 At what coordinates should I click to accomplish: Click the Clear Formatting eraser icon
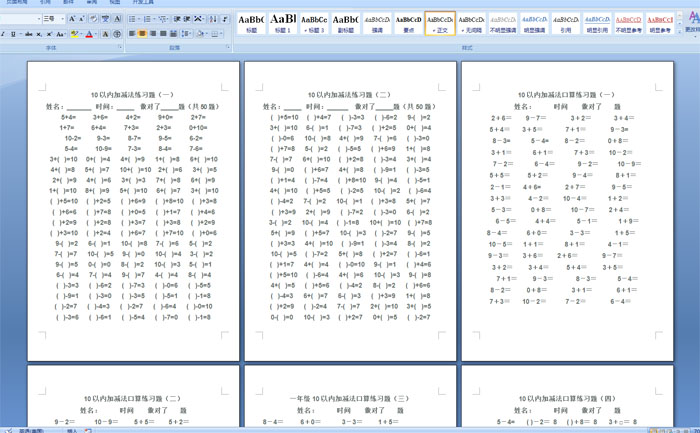tap(93, 19)
